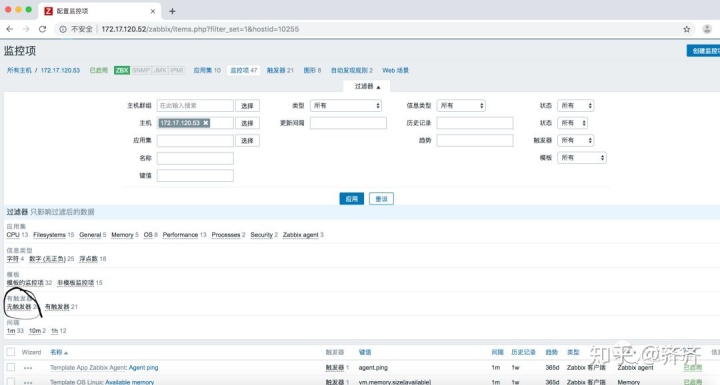
Task: Go to 应用集 10 tab
Action: pyautogui.click(x=207, y=70)
